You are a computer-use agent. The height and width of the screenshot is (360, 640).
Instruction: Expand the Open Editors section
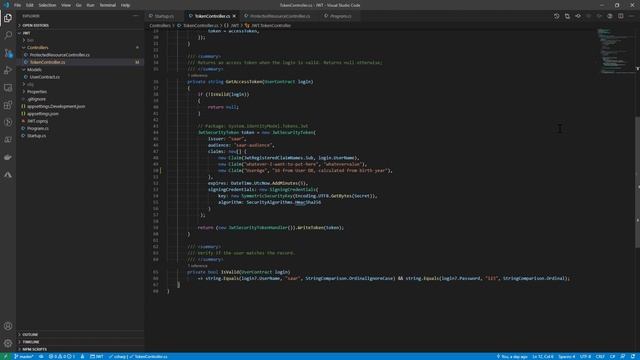coord(80,25)
